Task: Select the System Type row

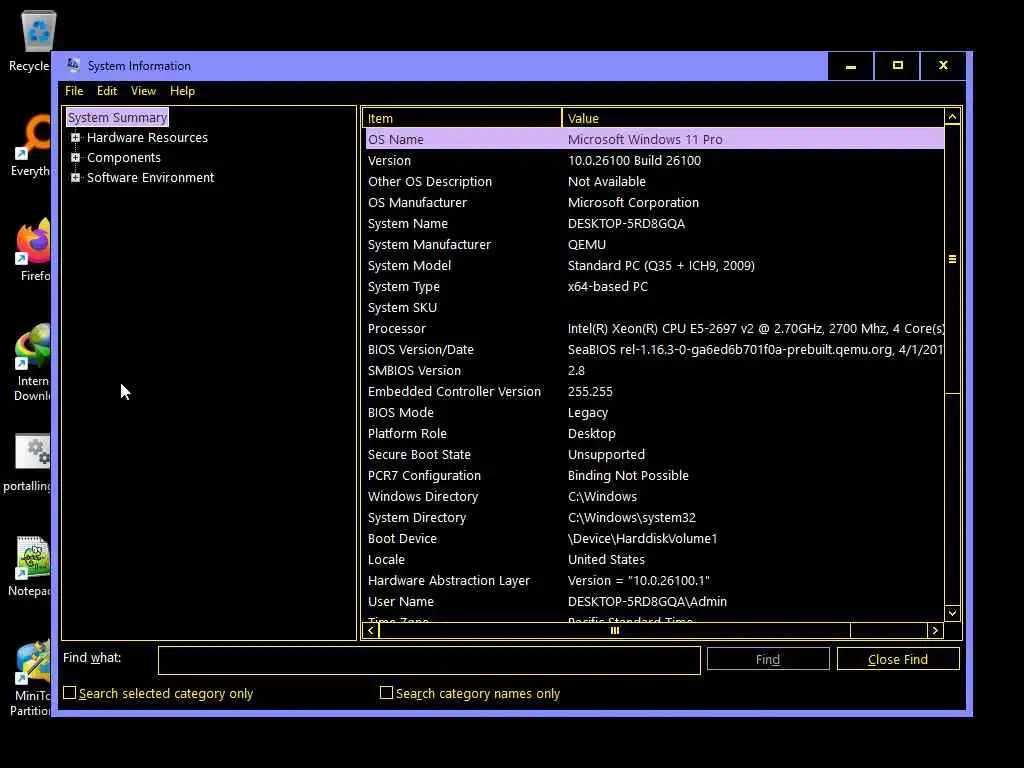Action: coord(654,287)
